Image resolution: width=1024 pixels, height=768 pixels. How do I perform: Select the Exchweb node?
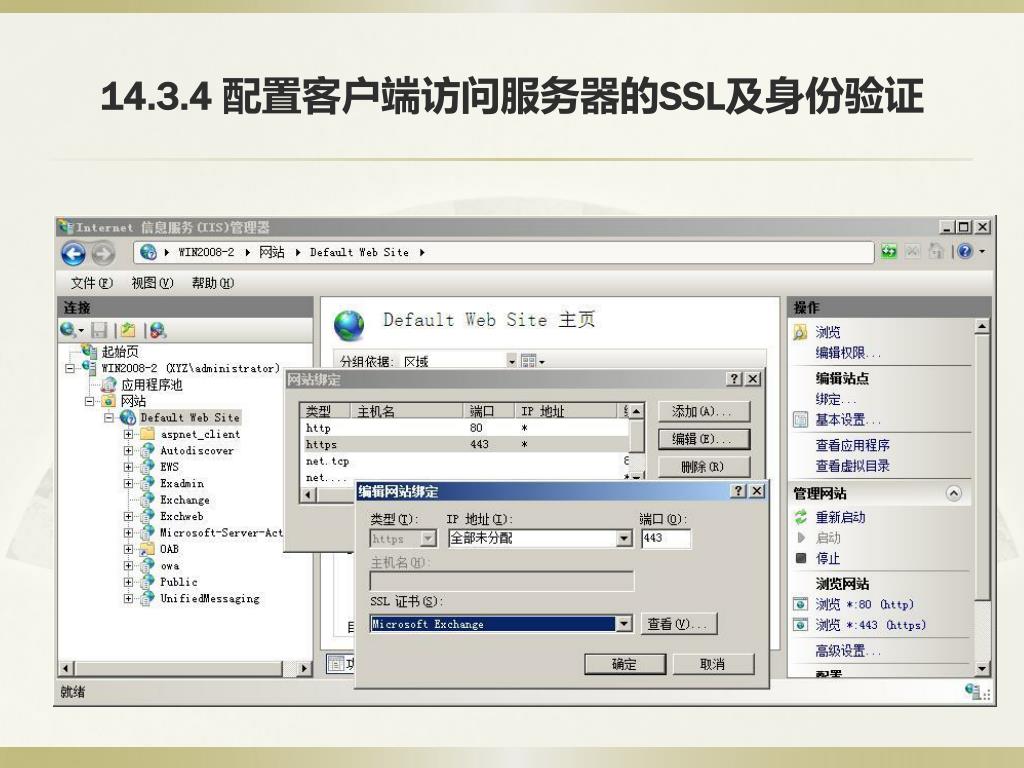pos(182,516)
